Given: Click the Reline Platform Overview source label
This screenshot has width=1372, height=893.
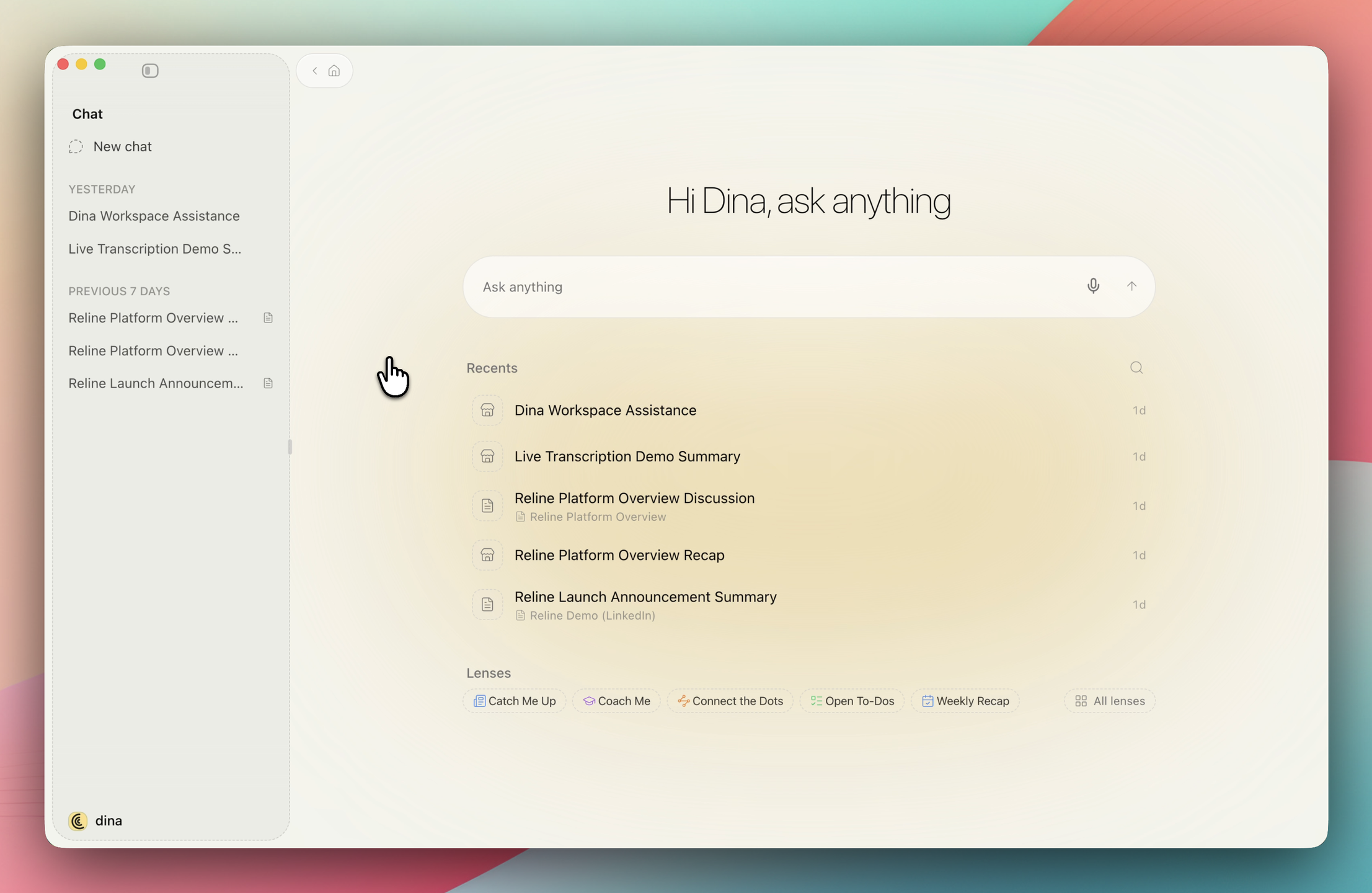Looking at the screenshot, I should point(591,517).
